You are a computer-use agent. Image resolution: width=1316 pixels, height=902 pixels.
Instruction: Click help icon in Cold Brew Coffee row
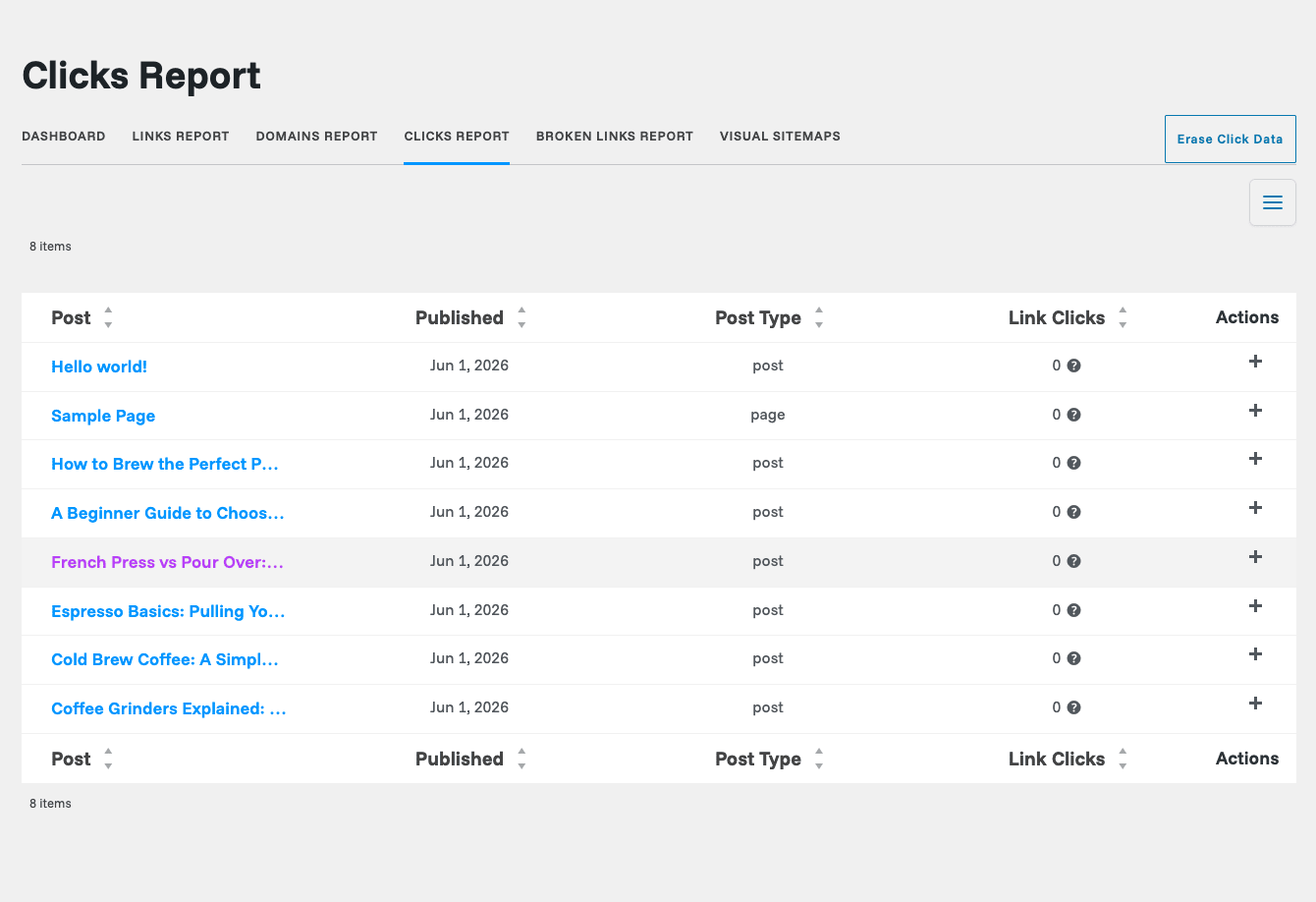coord(1074,658)
